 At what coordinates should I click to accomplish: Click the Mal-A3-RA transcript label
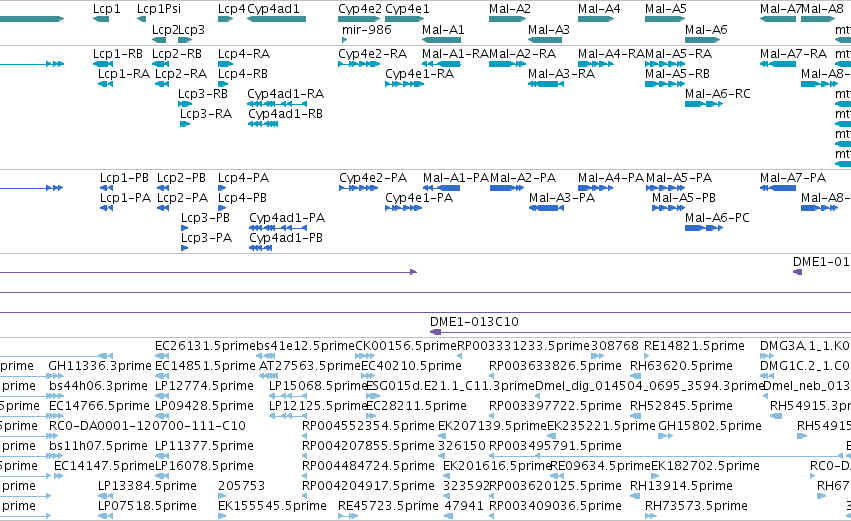(x=561, y=74)
